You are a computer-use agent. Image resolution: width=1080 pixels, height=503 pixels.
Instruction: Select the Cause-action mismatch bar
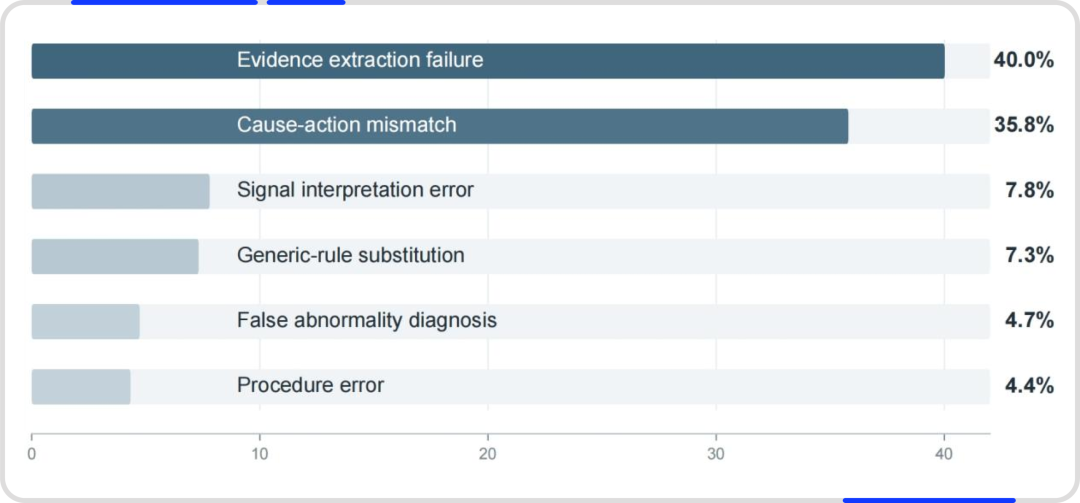click(439, 125)
